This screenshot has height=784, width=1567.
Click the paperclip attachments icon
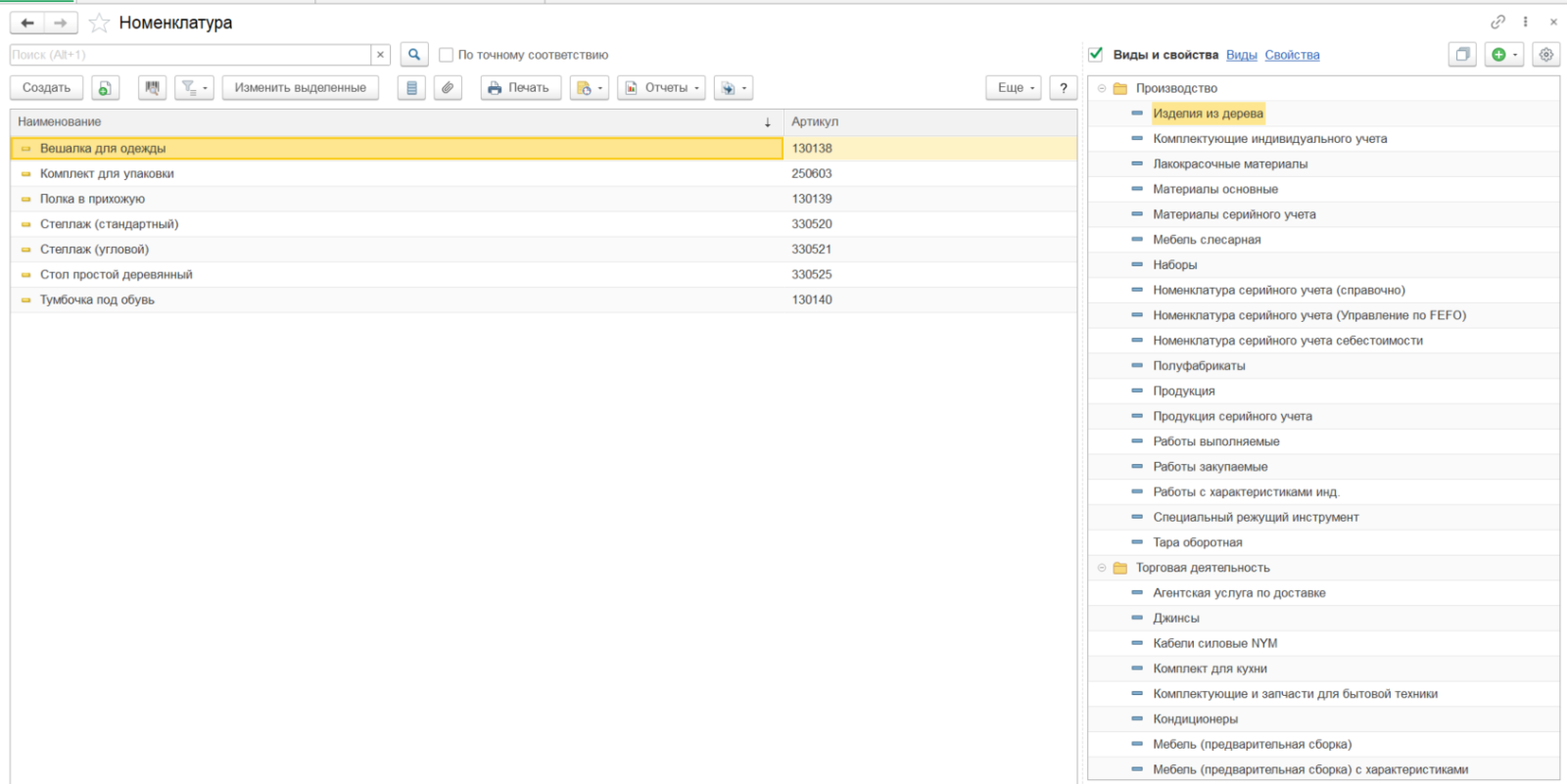(448, 88)
